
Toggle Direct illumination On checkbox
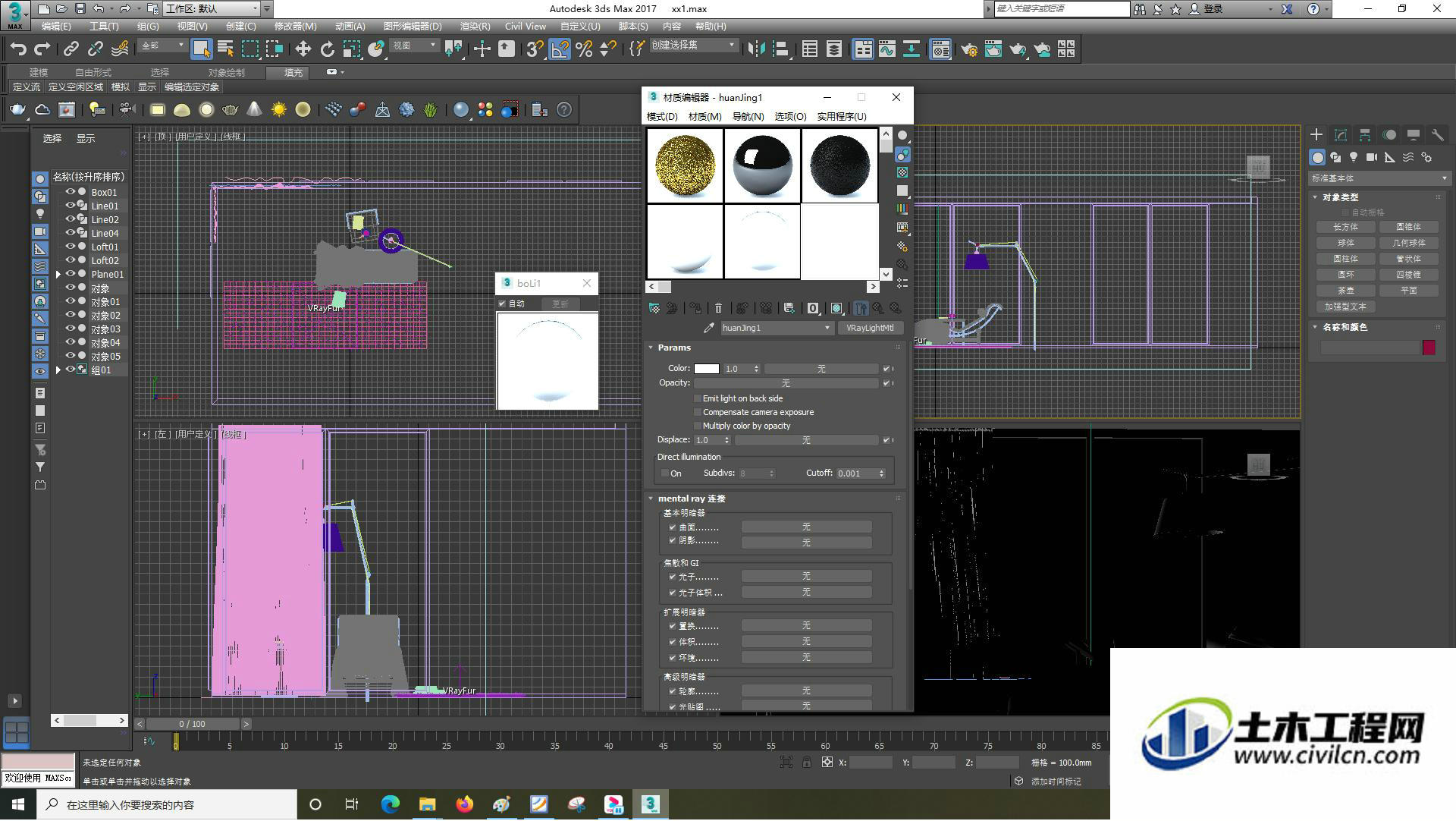coord(665,473)
